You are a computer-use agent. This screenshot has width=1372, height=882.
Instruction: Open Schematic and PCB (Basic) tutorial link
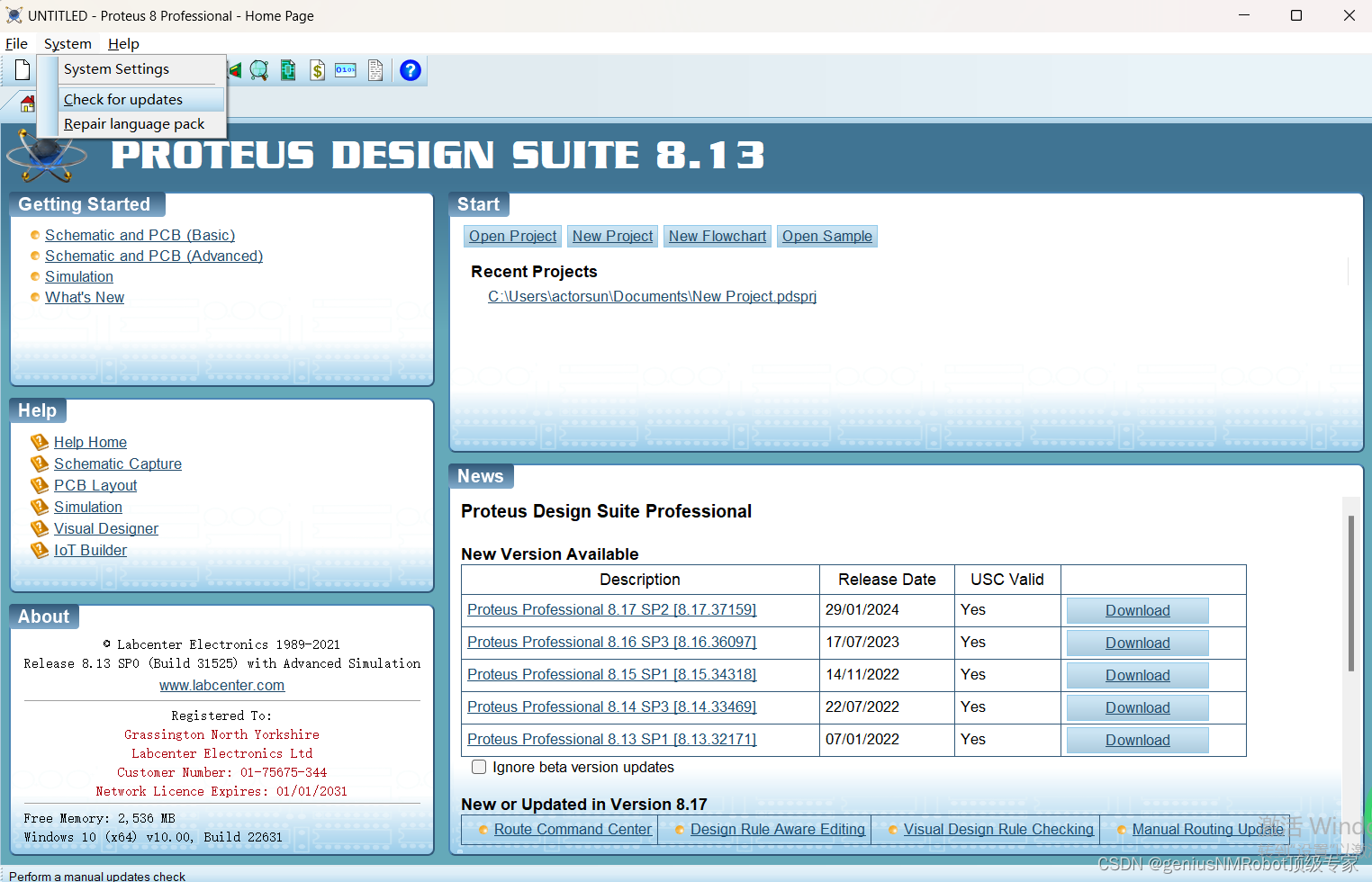pos(140,235)
